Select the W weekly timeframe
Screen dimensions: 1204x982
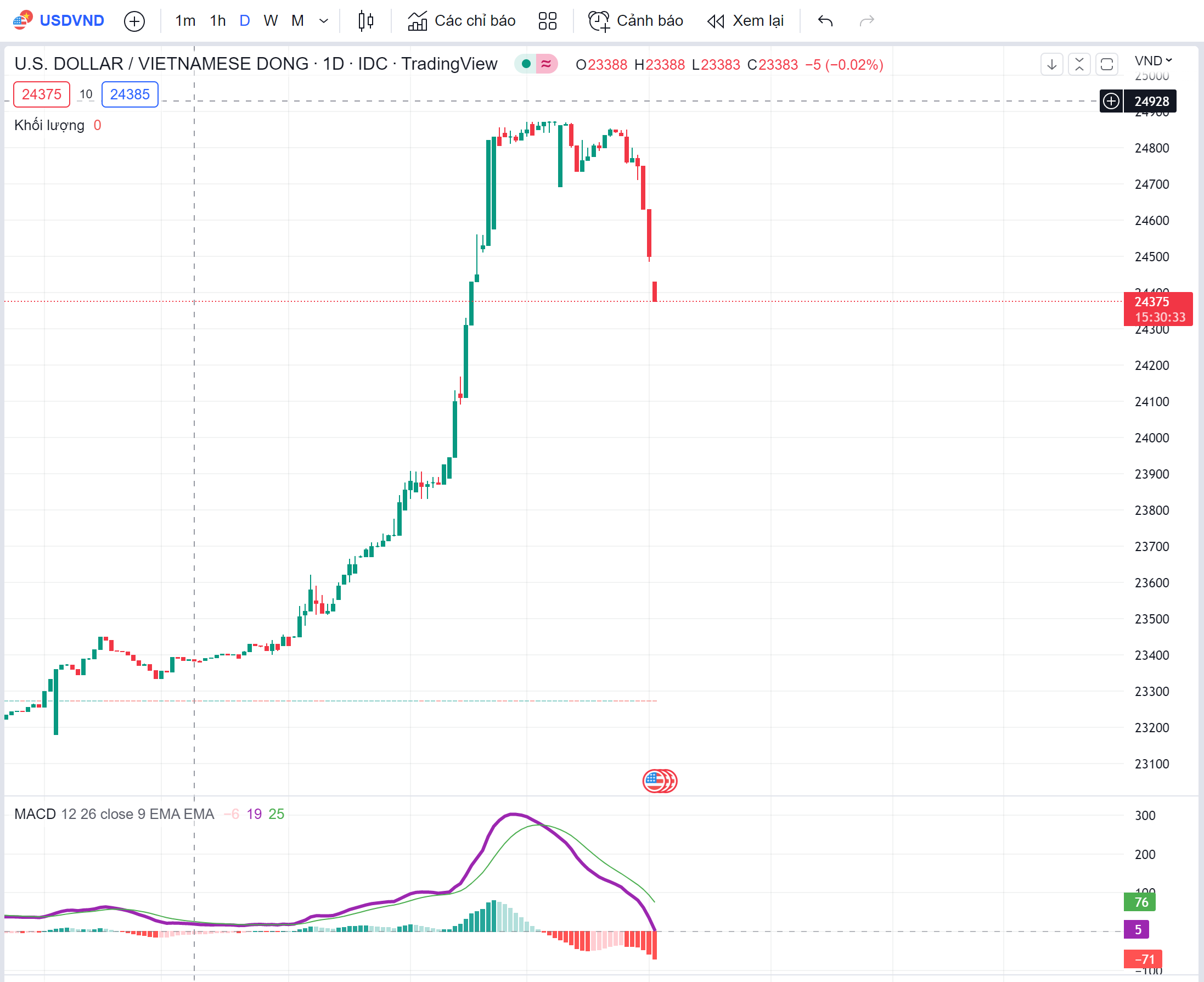(271, 21)
